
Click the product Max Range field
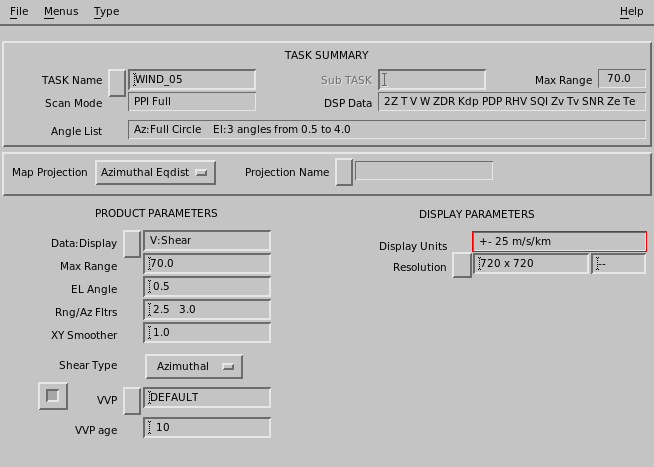click(x=207, y=264)
